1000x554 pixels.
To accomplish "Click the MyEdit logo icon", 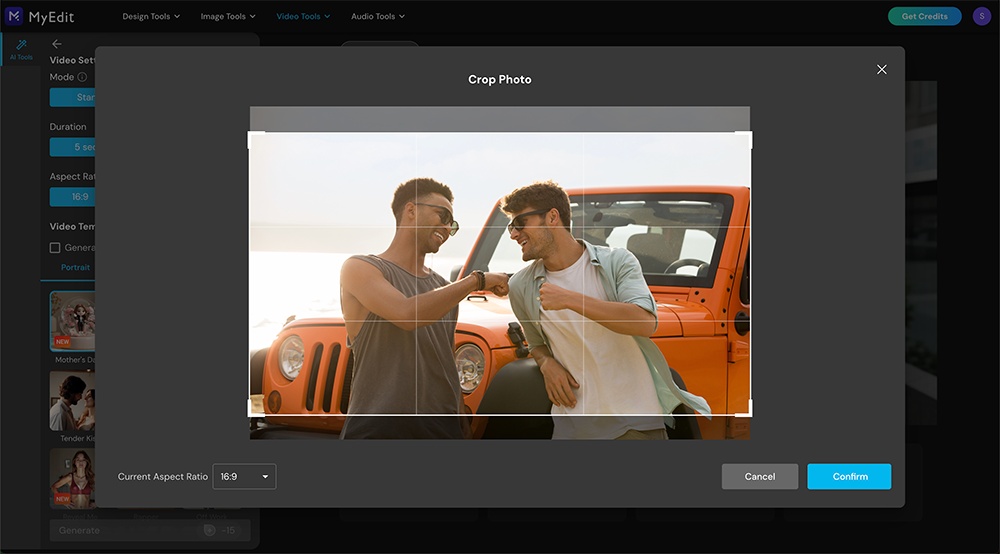I will coord(14,16).
